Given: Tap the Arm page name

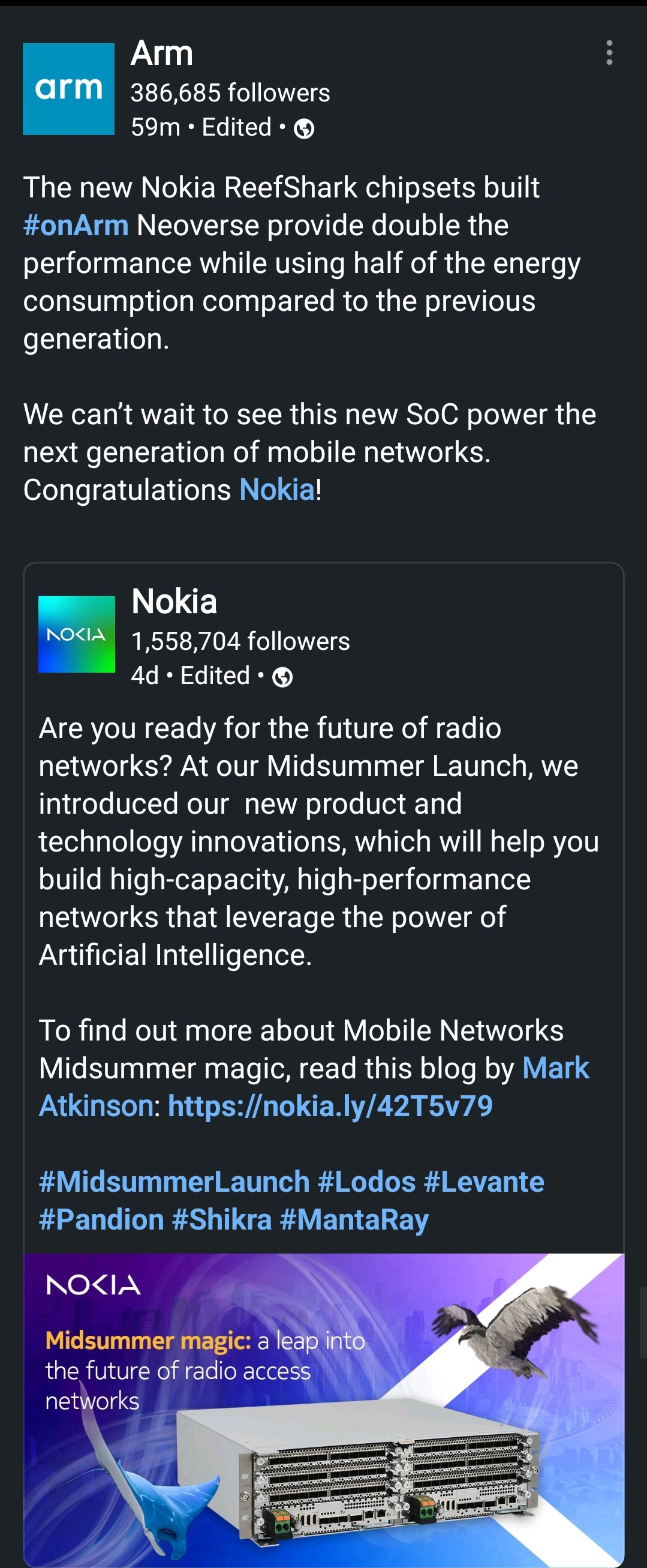Looking at the screenshot, I should point(162,53).
